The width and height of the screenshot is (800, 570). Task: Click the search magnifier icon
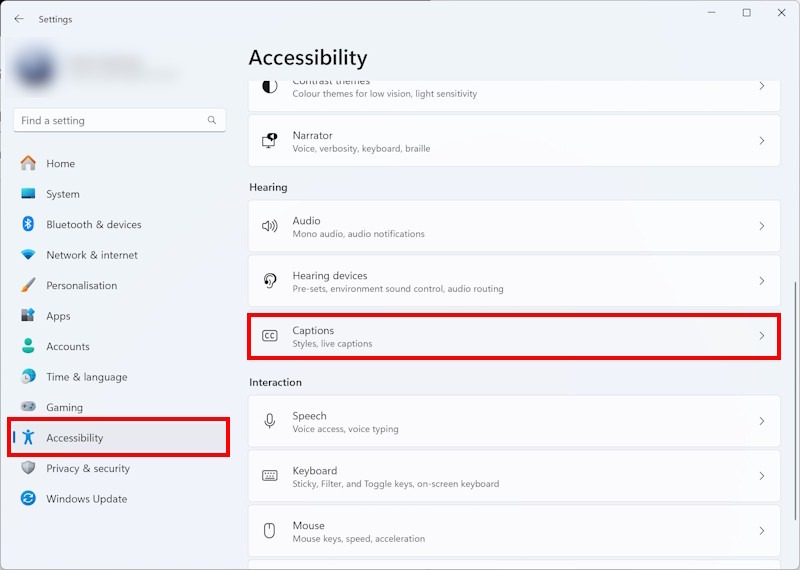tap(212, 120)
